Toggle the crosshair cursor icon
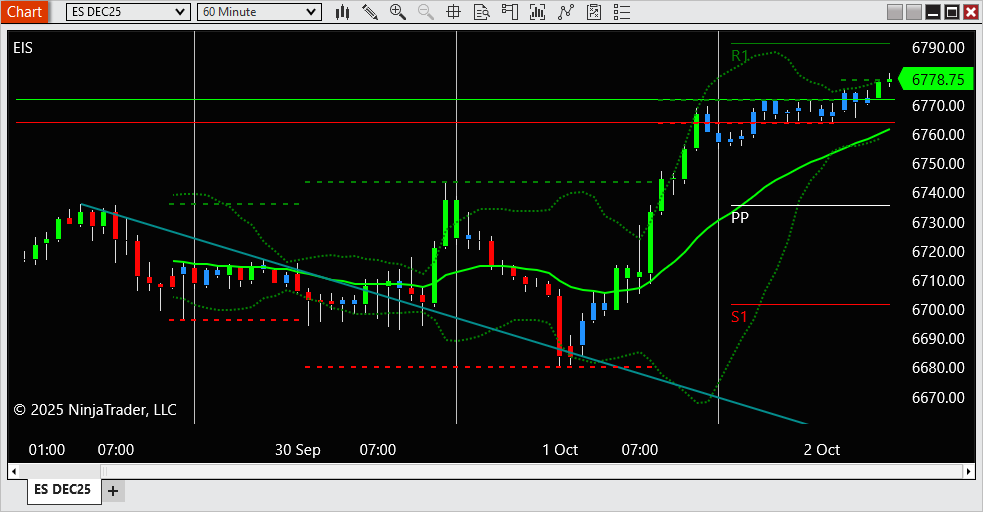983x512 pixels. pos(453,12)
